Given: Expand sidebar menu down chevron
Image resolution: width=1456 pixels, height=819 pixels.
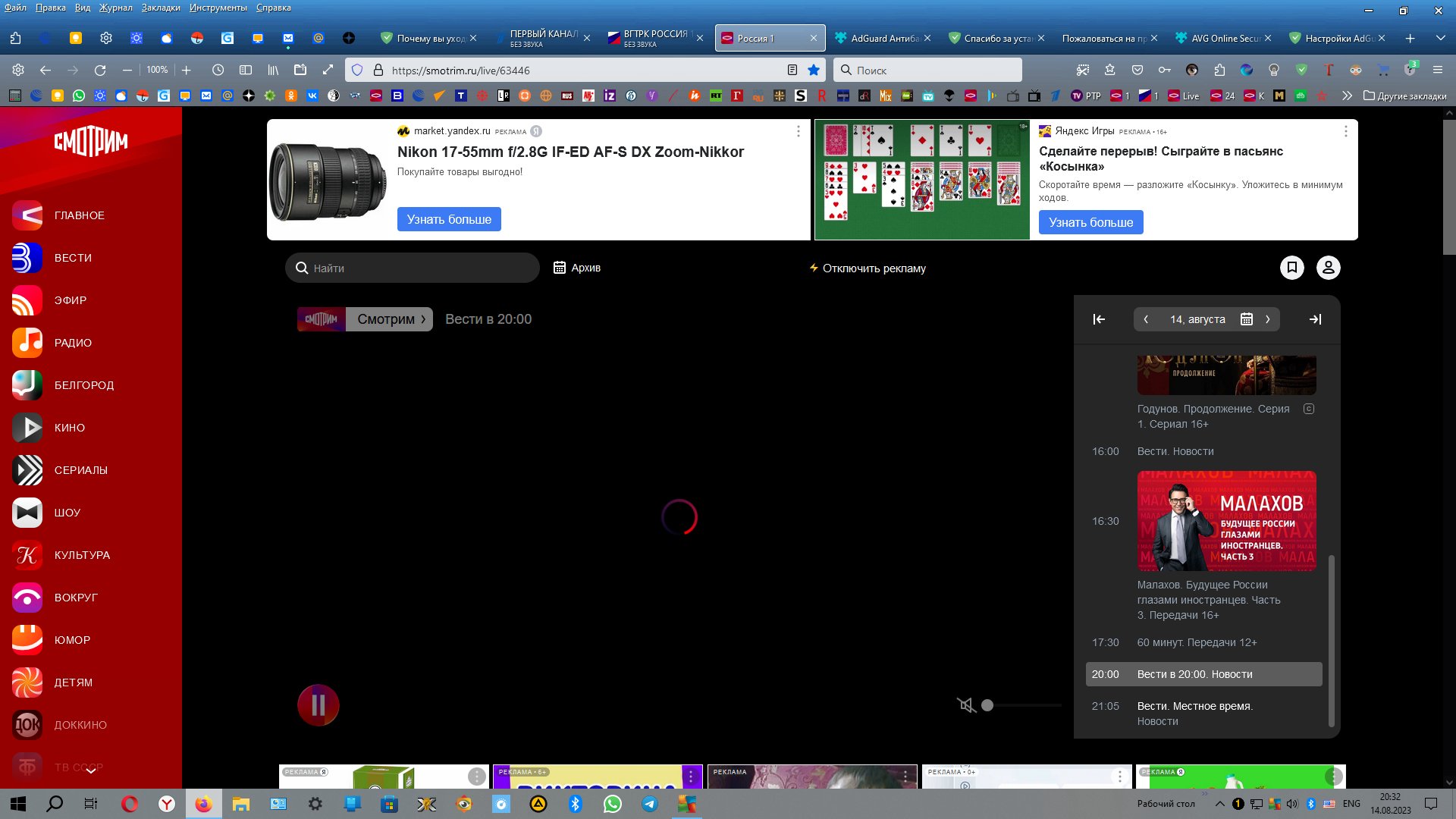Looking at the screenshot, I should 91,770.
